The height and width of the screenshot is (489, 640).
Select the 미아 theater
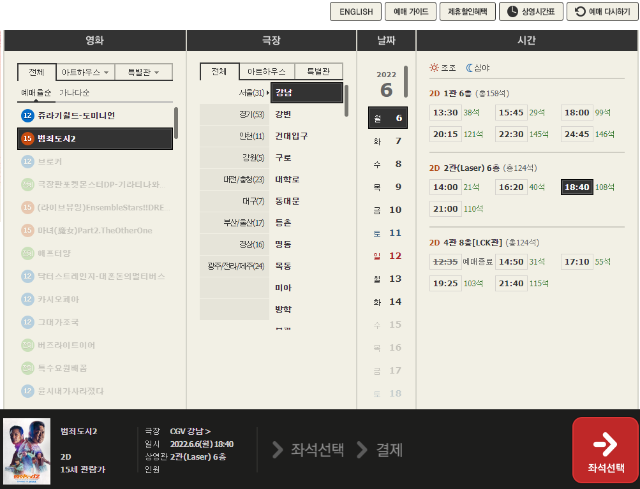tap(307, 287)
